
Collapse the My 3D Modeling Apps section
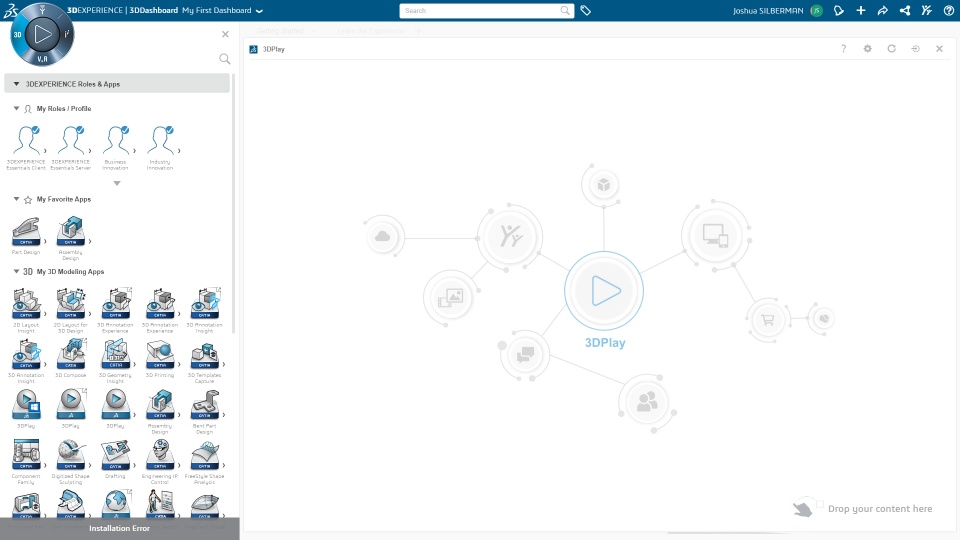(17, 271)
